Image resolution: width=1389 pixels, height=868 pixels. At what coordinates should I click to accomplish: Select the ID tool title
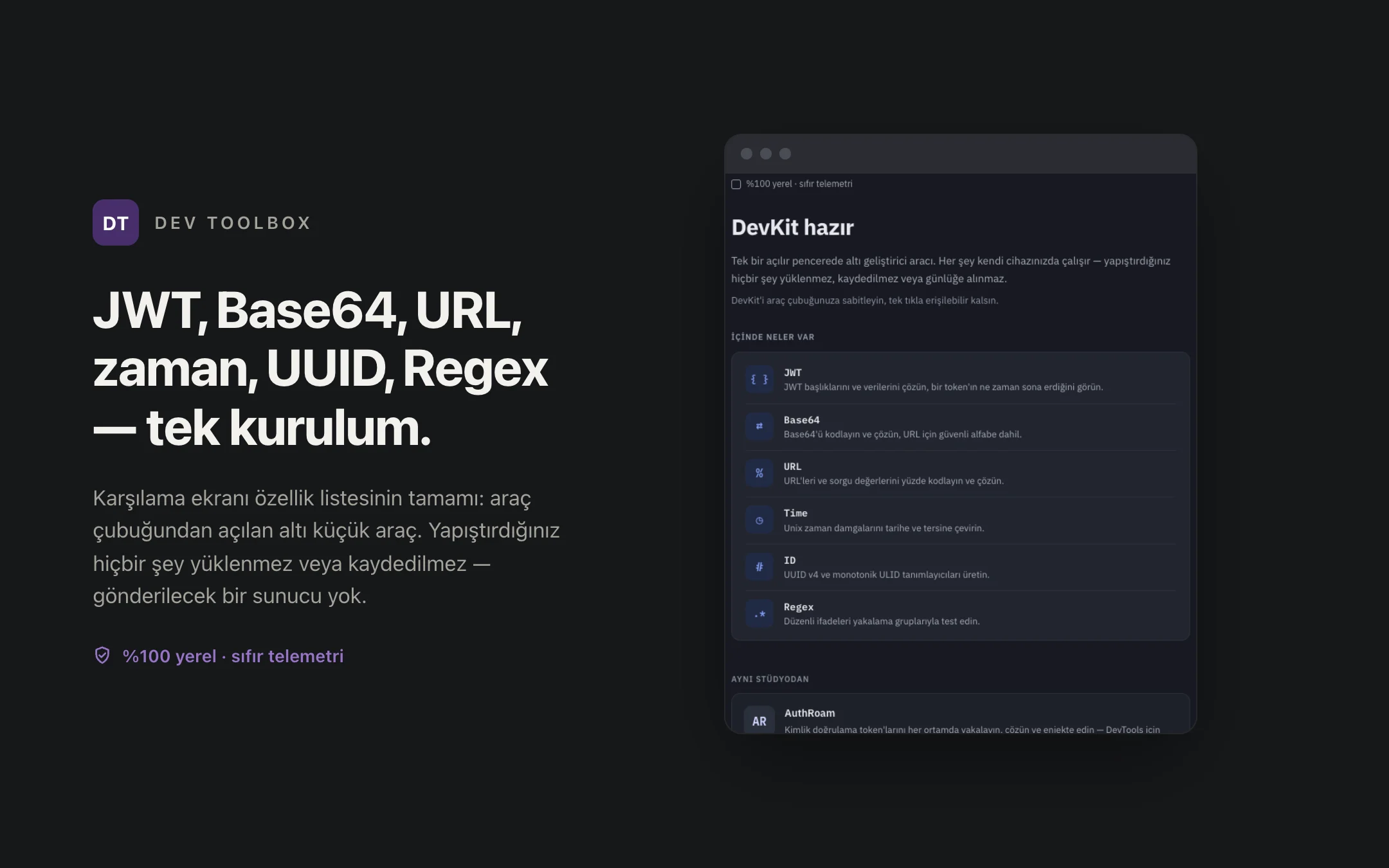(790, 560)
